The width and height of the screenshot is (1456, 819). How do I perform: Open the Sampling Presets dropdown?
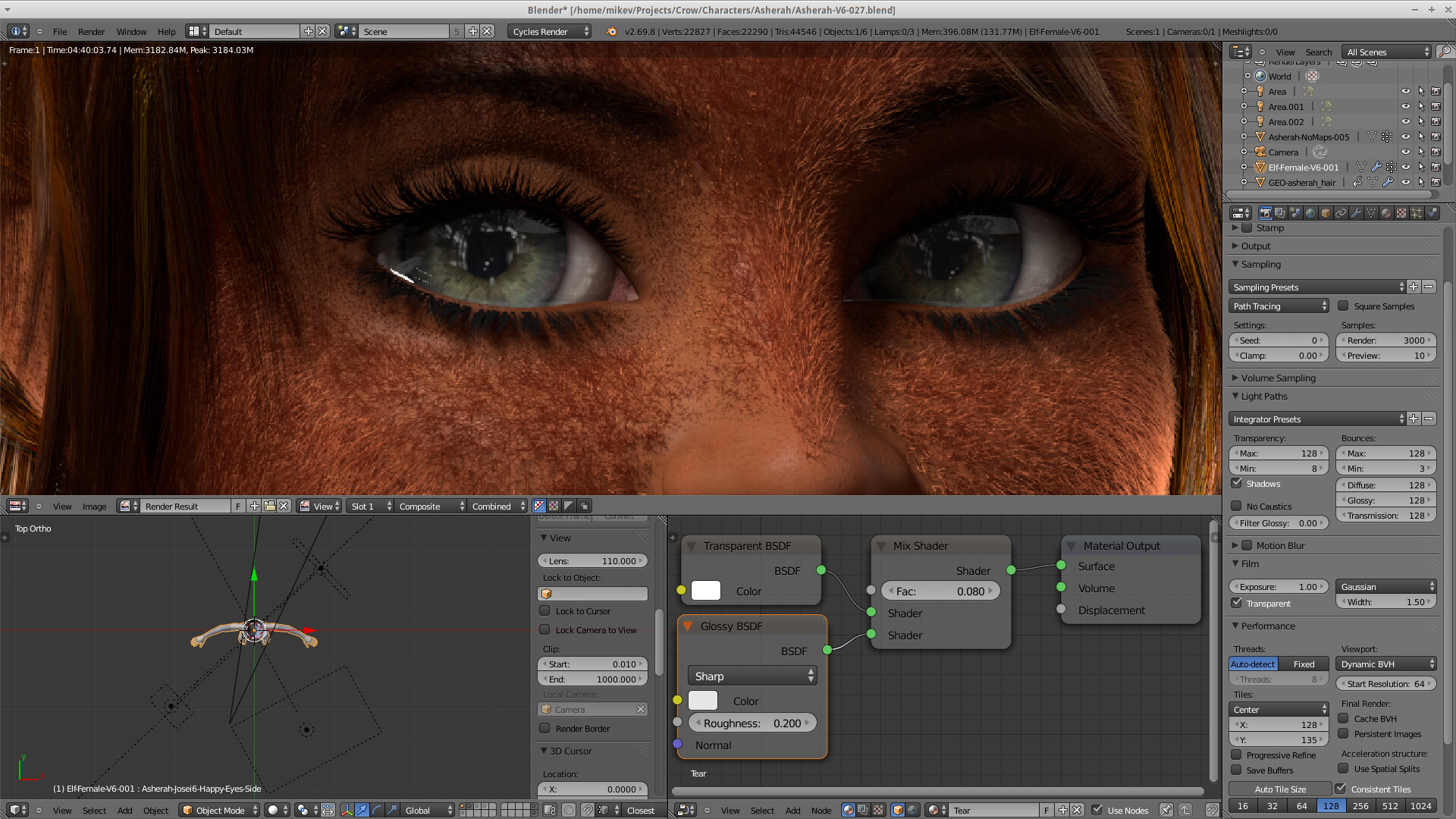1318,287
